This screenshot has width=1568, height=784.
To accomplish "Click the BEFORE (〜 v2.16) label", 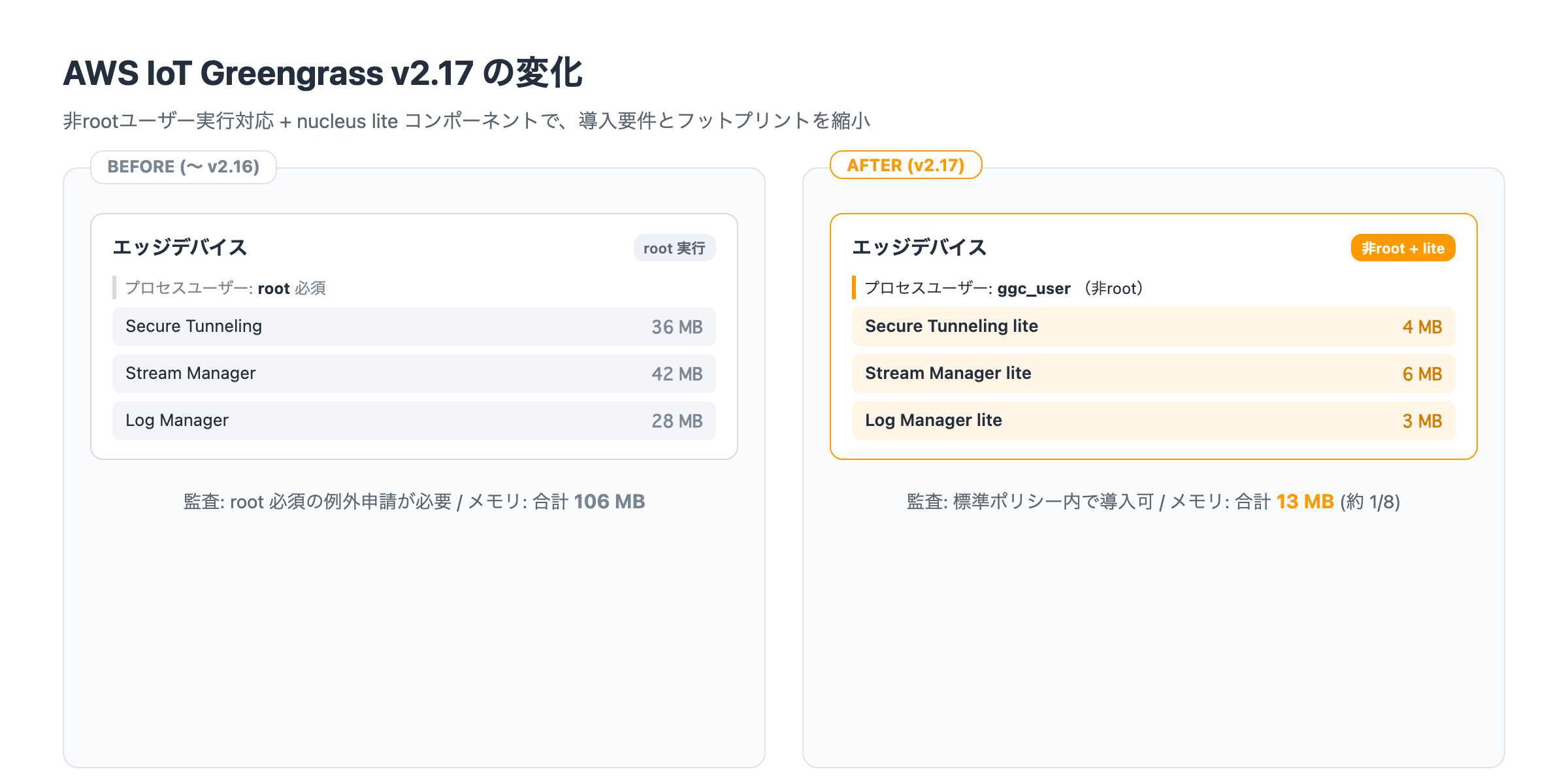I will 184,167.
